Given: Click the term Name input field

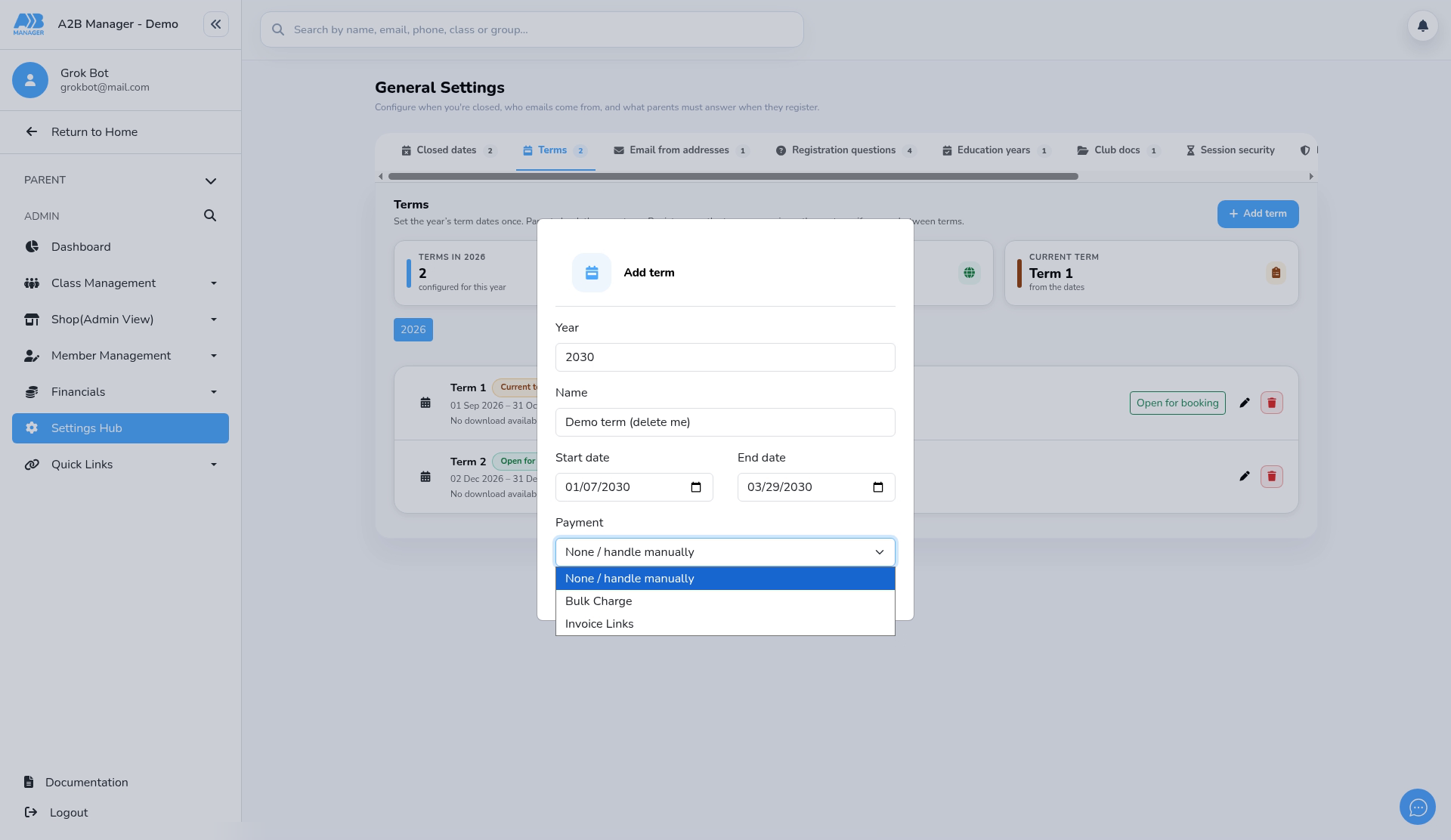Looking at the screenshot, I should click(x=725, y=422).
